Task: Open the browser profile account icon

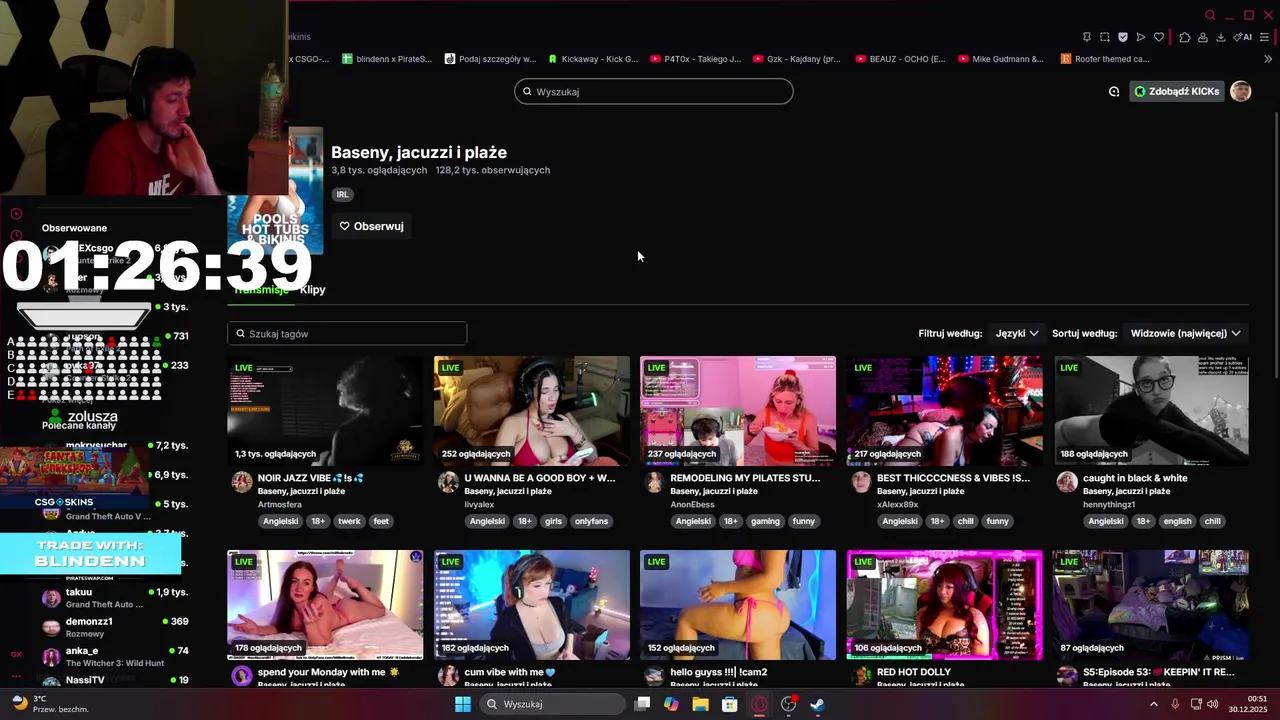Action: click(1203, 37)
